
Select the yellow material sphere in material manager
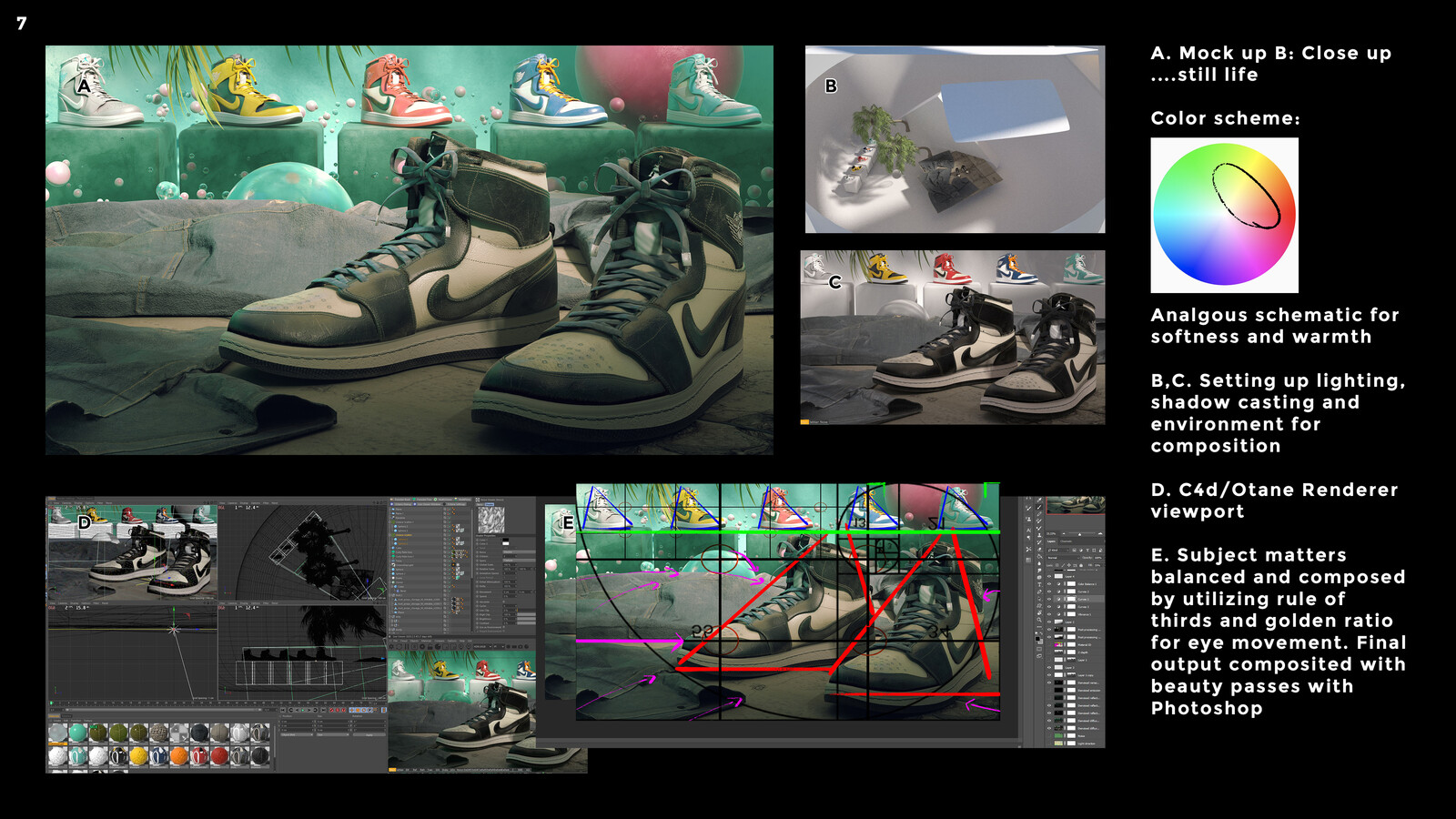tap(138, 756)
